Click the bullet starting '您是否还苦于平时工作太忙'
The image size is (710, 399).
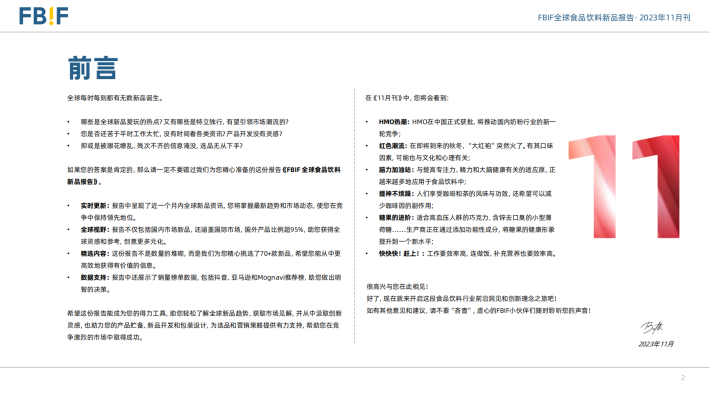[x=181, y=134]
